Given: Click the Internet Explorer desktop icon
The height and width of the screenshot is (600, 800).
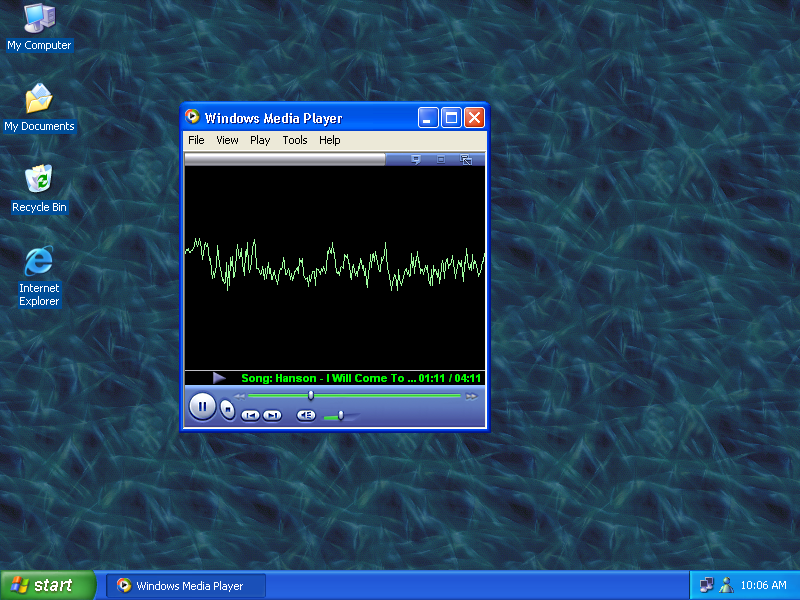Looking at the screenshot, I should coord(39,262).
